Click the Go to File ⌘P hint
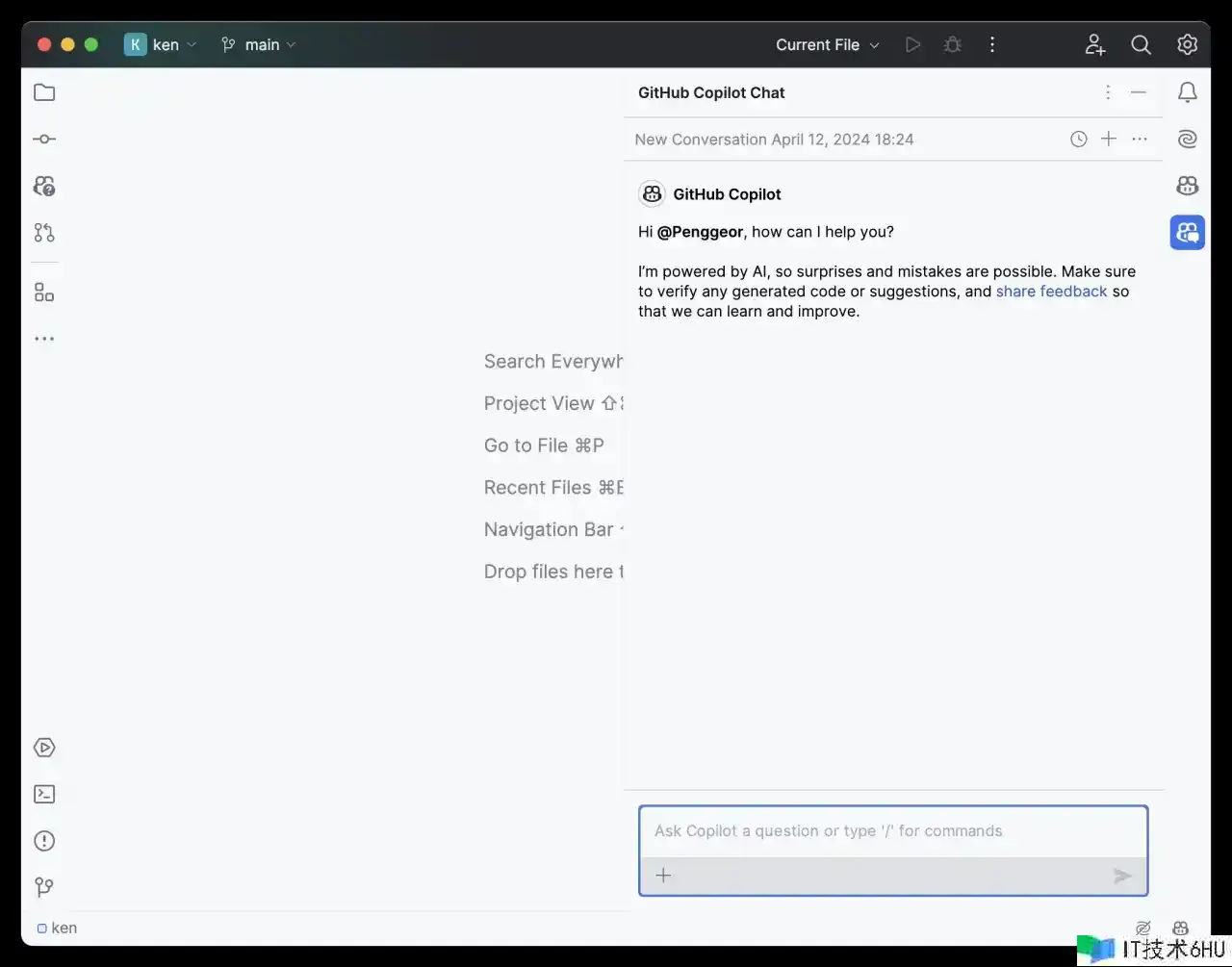This screenshot has width=1232, height=967. [x=544, y=445]
